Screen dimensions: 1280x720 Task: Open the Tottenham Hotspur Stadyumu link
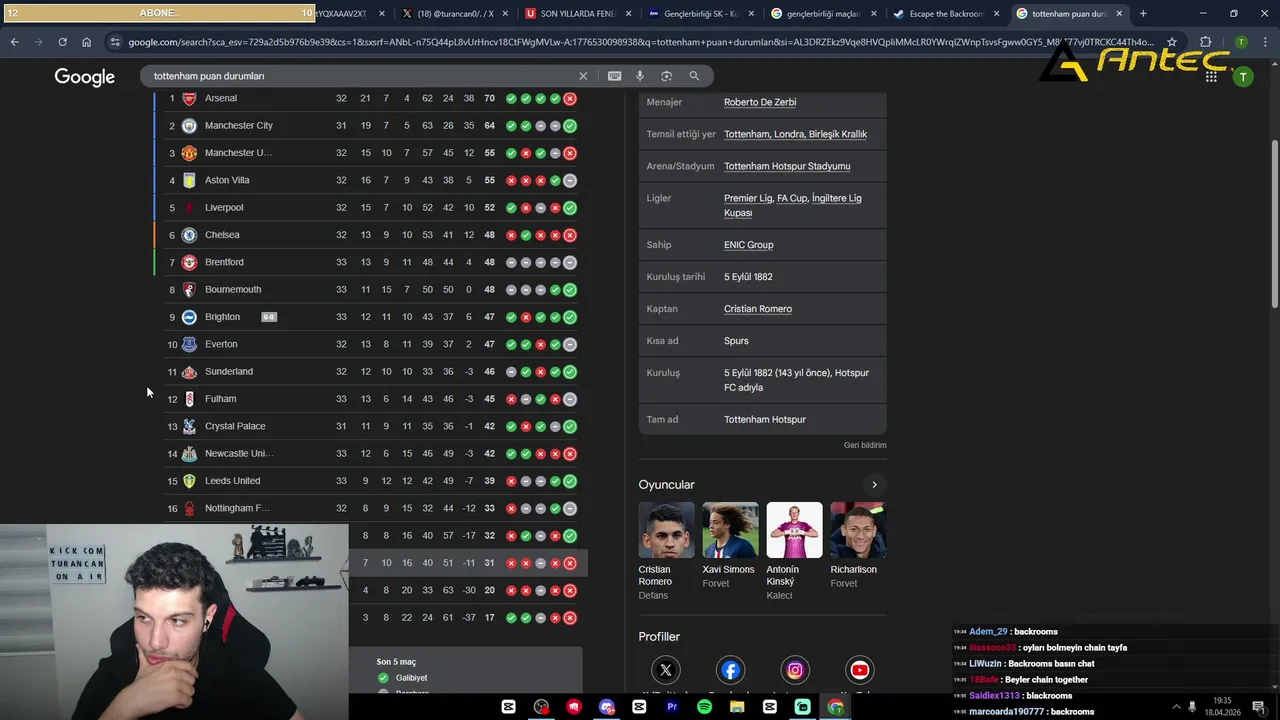pos(787,166)
